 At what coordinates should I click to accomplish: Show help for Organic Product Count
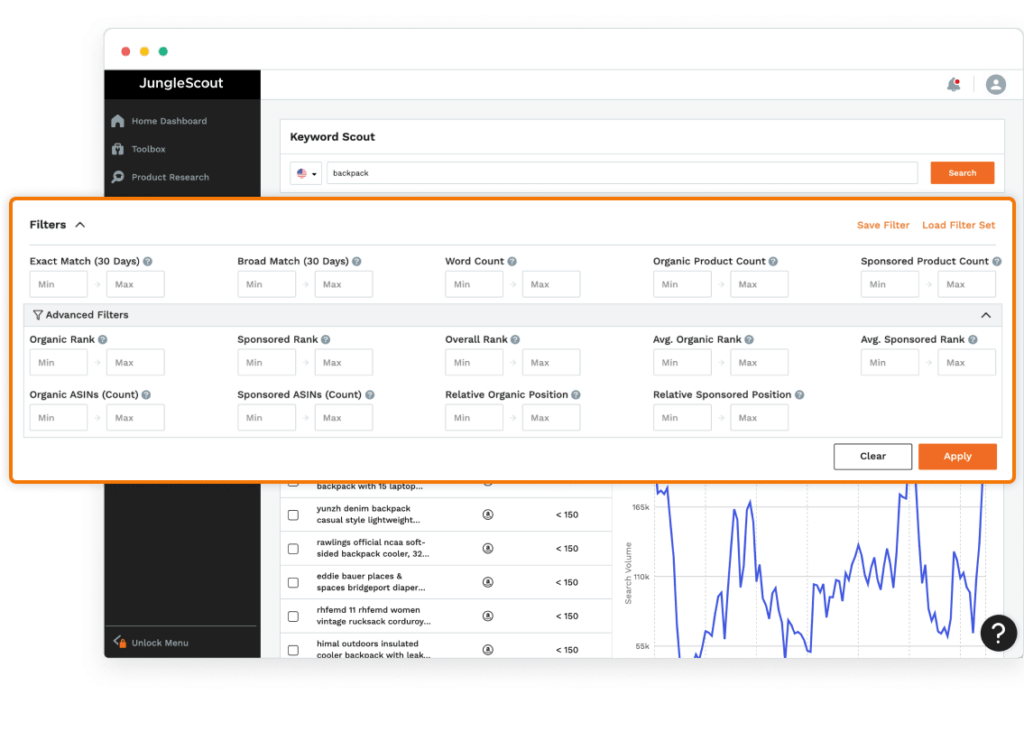tap(773, 261)
